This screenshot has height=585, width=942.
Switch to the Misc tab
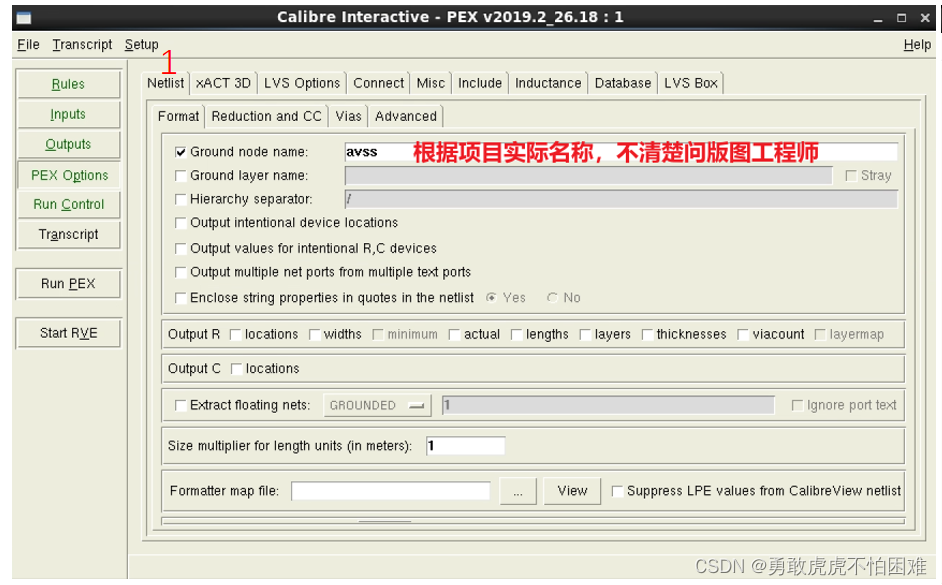point(431,83)
